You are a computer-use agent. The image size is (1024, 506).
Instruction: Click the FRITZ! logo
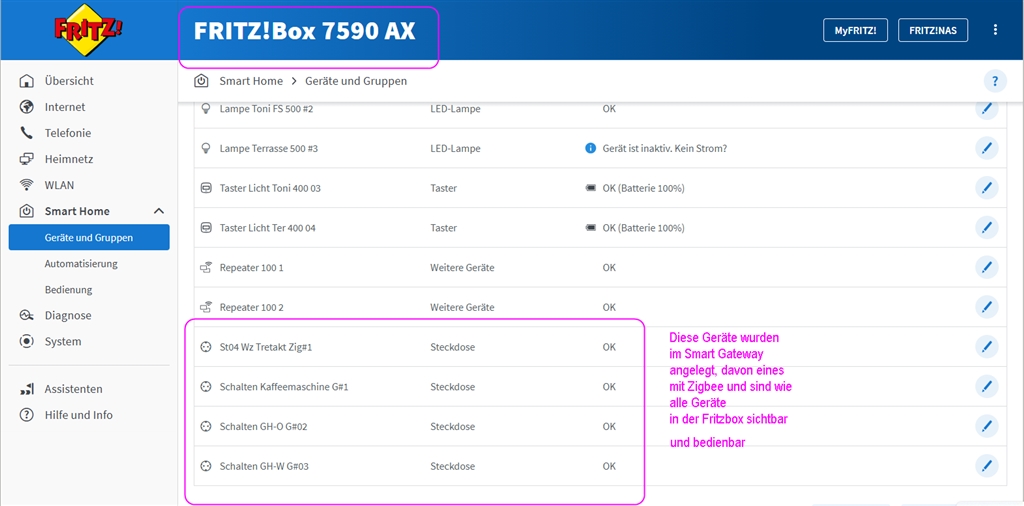[x=89, y=30]
